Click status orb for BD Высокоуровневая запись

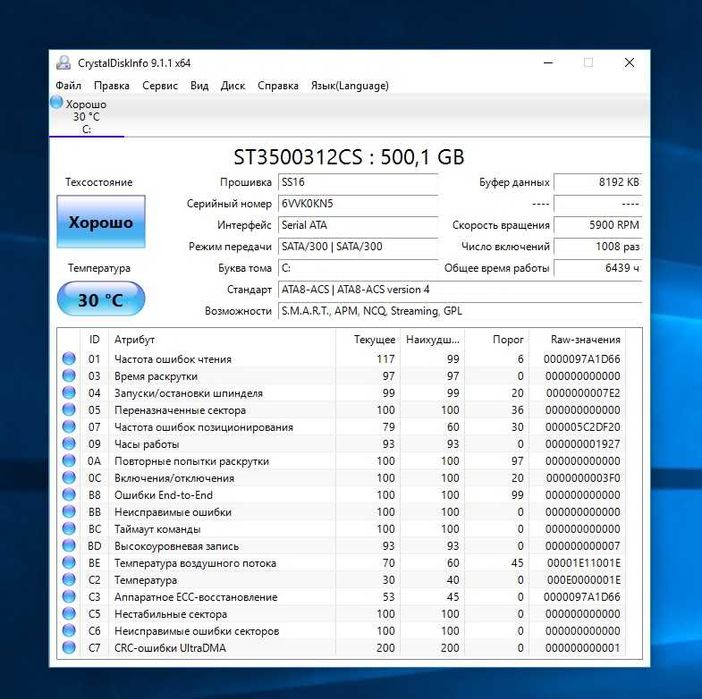click(69, 546)
